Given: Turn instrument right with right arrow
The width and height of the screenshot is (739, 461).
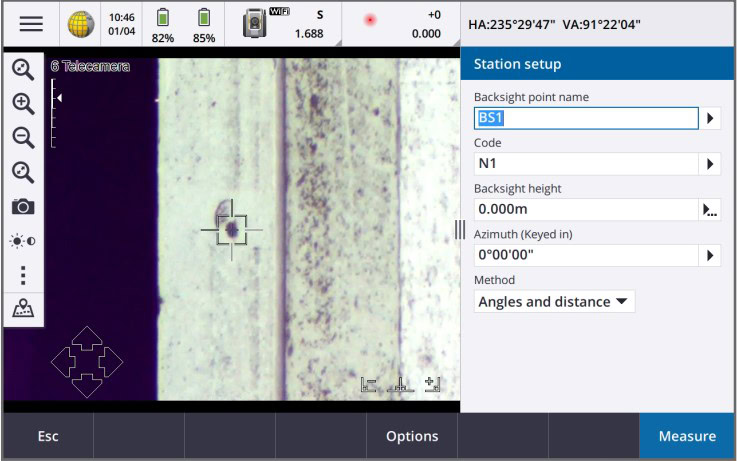Looking at the screenshot, I should tap(111, 362).
